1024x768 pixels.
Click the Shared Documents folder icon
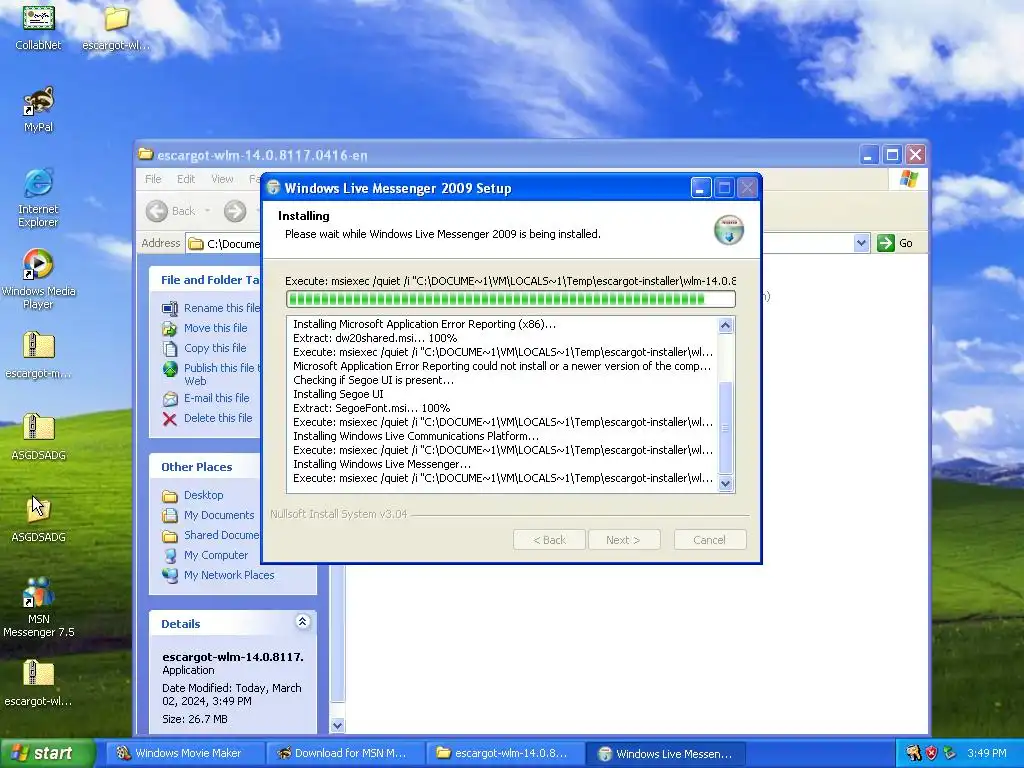[x=170, y=536]
